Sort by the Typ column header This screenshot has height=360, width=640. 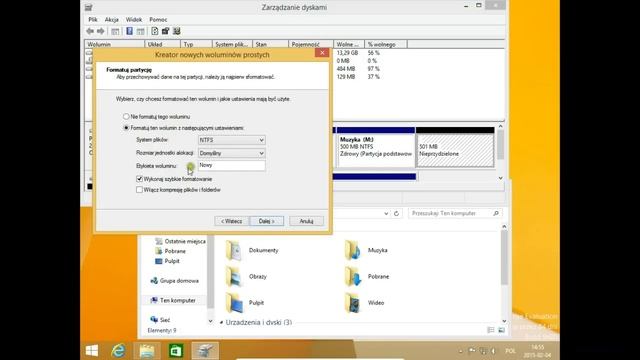(196, 44)
